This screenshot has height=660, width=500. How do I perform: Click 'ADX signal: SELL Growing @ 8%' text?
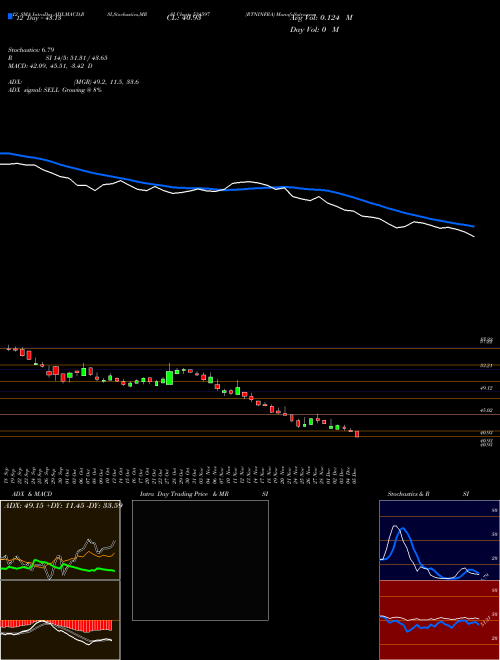(x=55, y=90)
